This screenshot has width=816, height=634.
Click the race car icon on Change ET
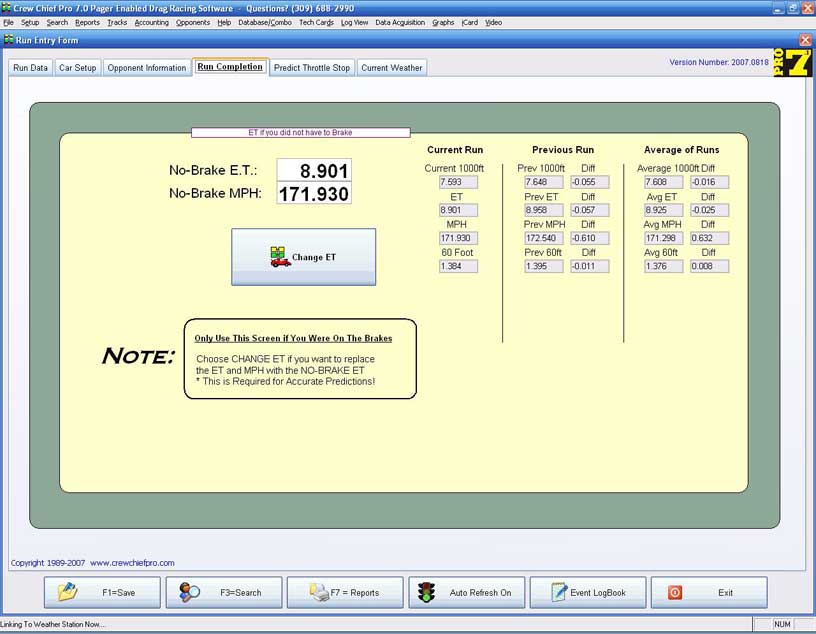click(280, 257)
